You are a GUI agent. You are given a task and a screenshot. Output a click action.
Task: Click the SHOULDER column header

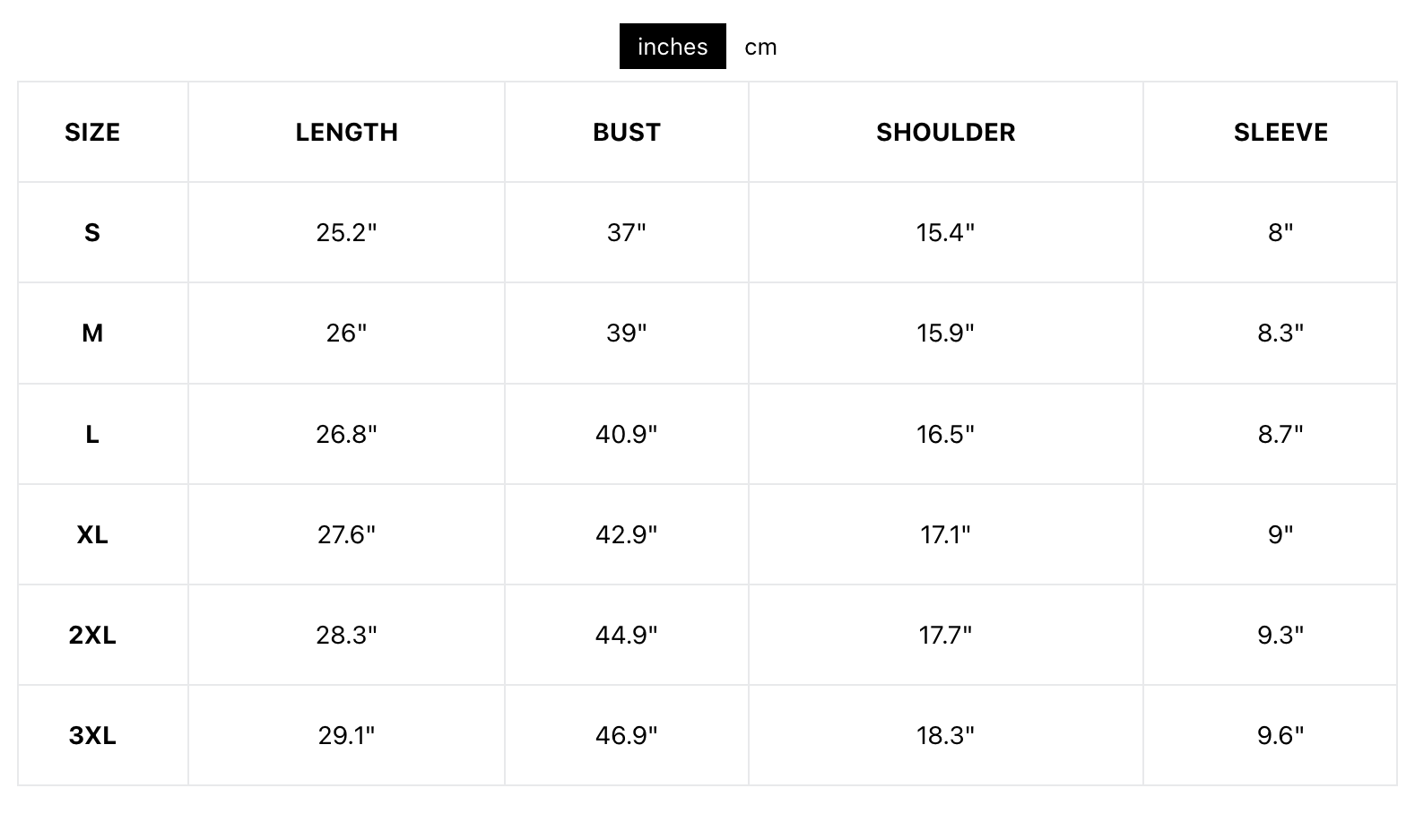coord(945,133)
